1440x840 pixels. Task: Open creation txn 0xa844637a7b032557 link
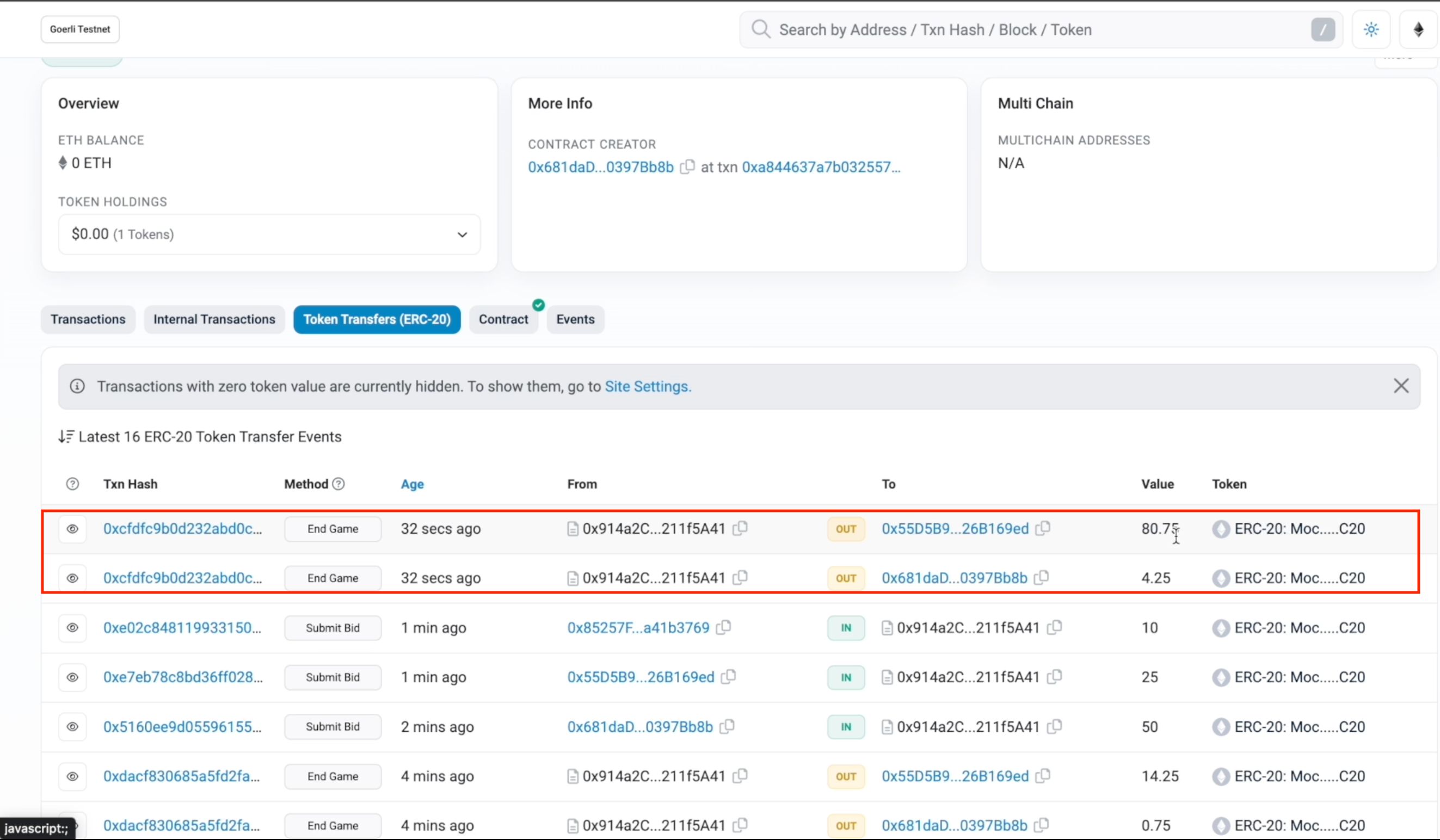point(821,167)
